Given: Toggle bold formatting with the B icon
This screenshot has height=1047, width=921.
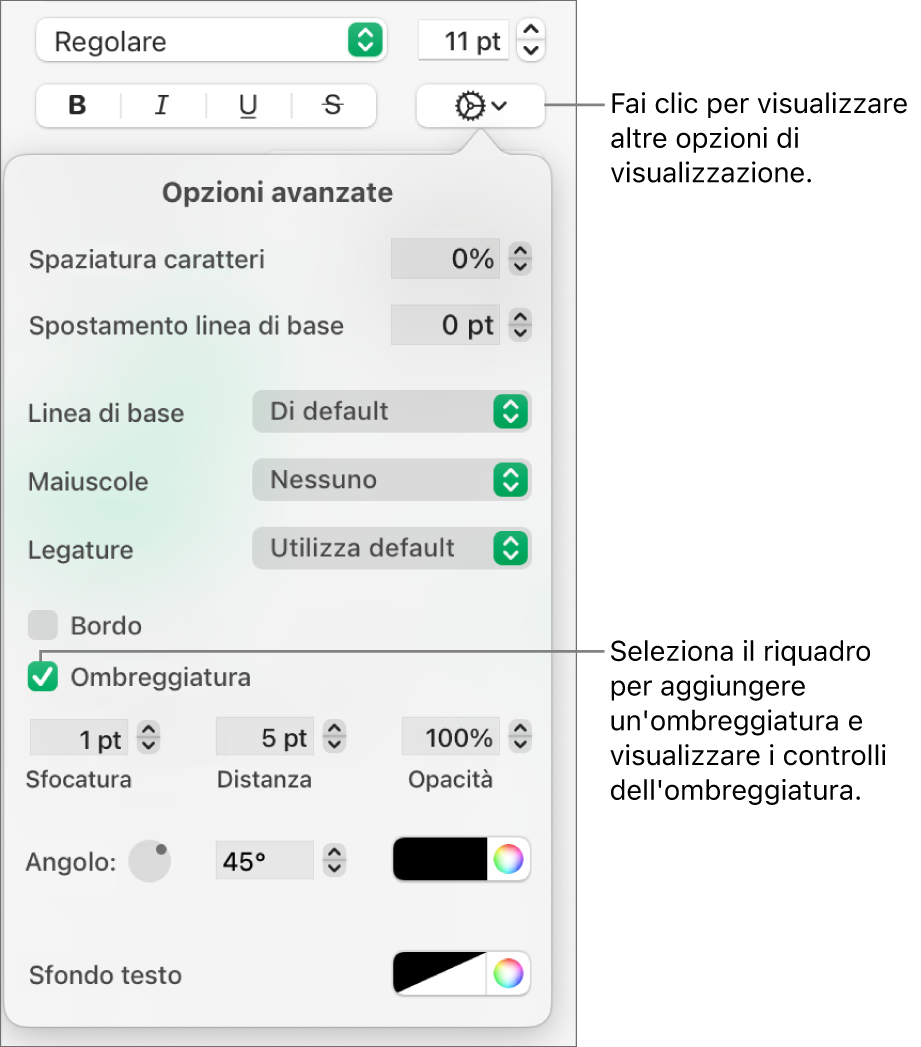Looking at the screenshot, I should (77, 106).
